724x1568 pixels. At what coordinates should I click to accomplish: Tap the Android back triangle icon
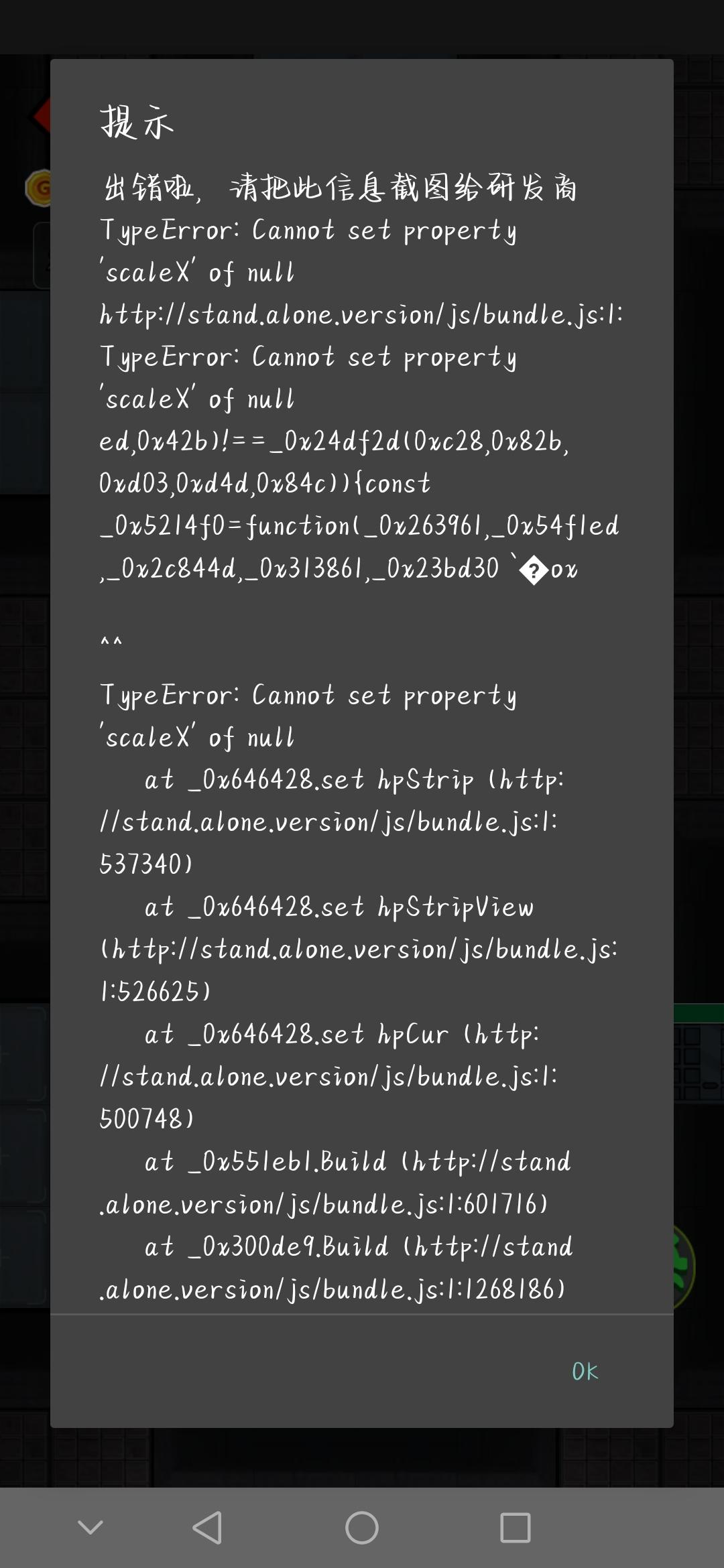207,1528
